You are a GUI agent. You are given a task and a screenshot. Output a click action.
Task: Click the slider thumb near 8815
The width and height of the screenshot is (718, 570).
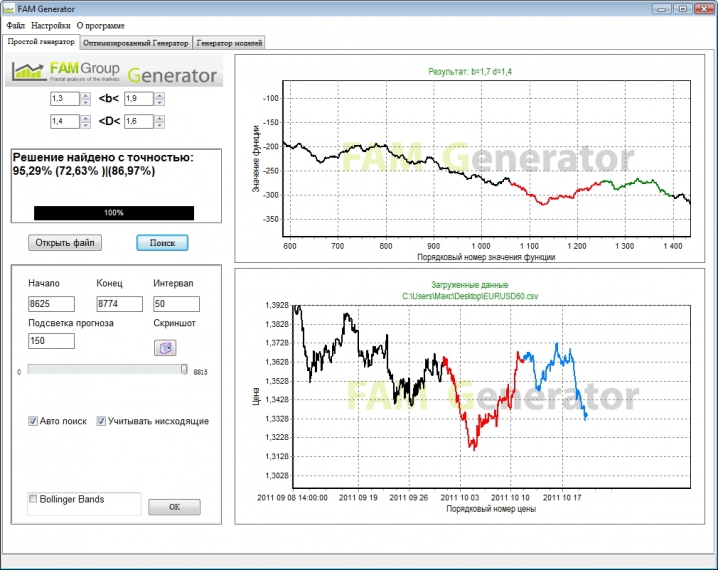pos(184,369)
